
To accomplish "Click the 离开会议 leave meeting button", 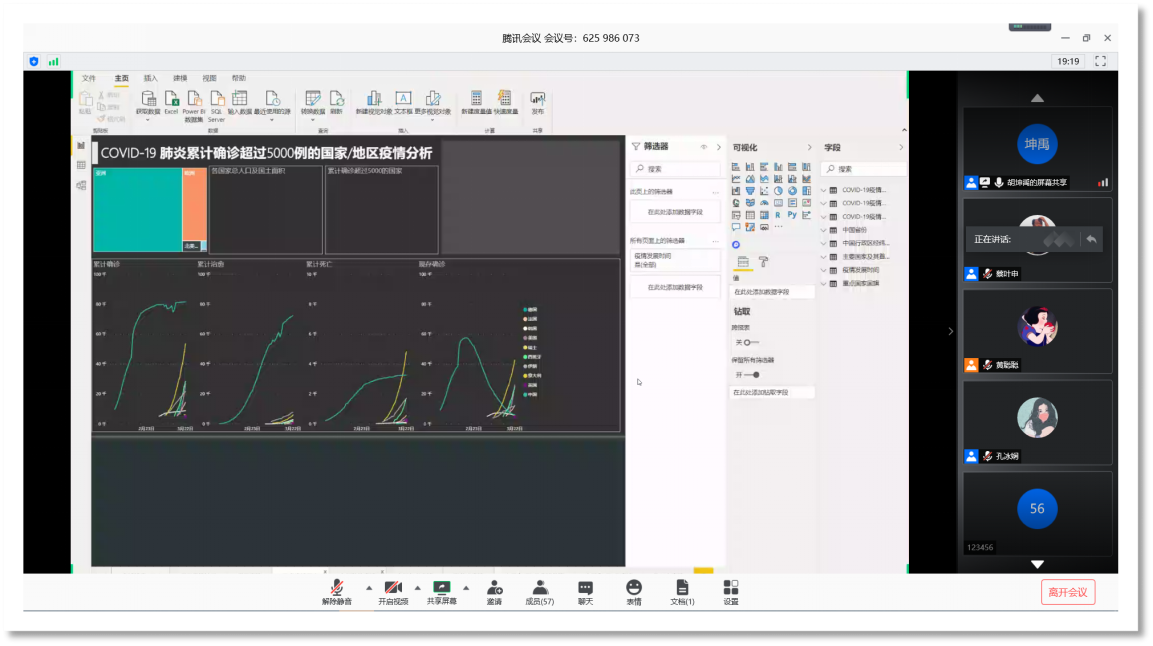I will tap(1067, 592).
